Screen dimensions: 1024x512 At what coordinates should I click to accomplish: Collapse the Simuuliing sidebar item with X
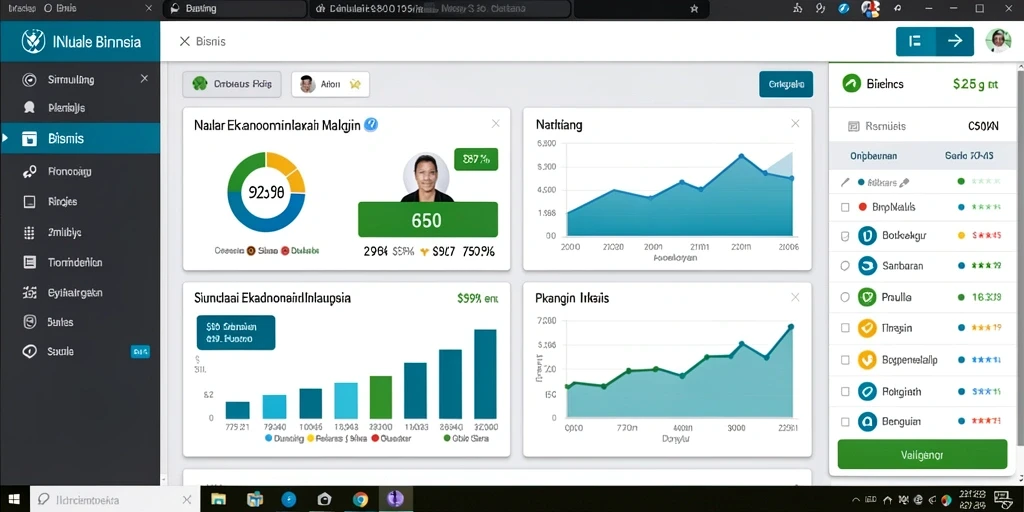(x=144, y=79)
